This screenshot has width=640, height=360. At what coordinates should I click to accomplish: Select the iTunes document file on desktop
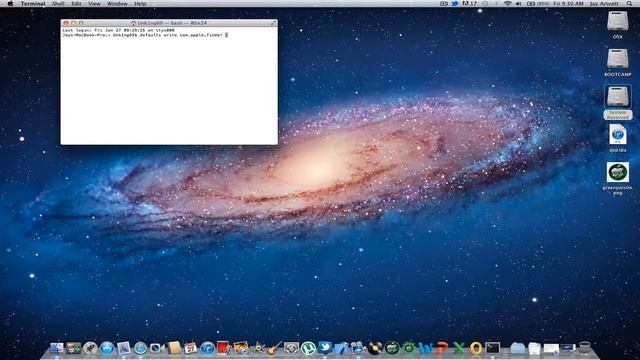pos(618,135)
